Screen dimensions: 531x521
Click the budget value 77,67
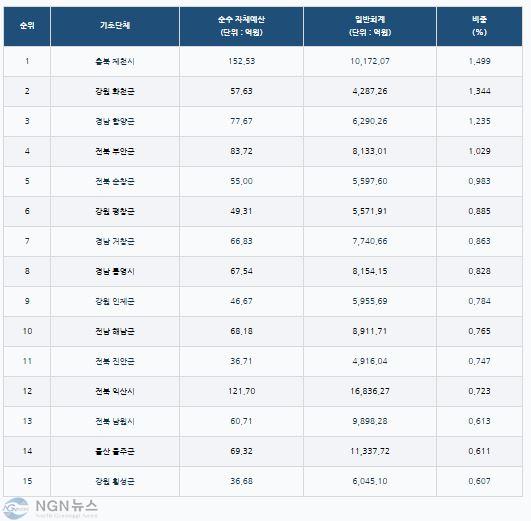tap(241, 121)
